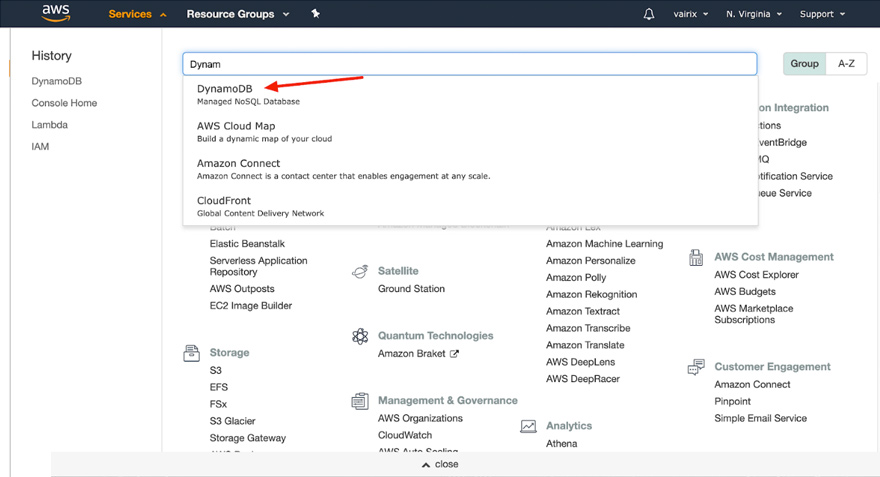Viewport: 880px width, 477px height.
Task: Open AWS DeepRacer
Action: point(583,379)
